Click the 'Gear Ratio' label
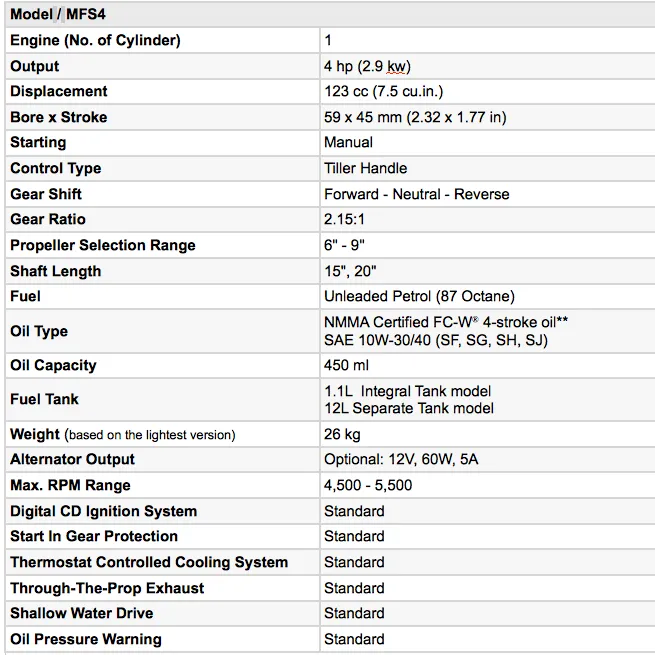655x655 pixels. point(48,219)
